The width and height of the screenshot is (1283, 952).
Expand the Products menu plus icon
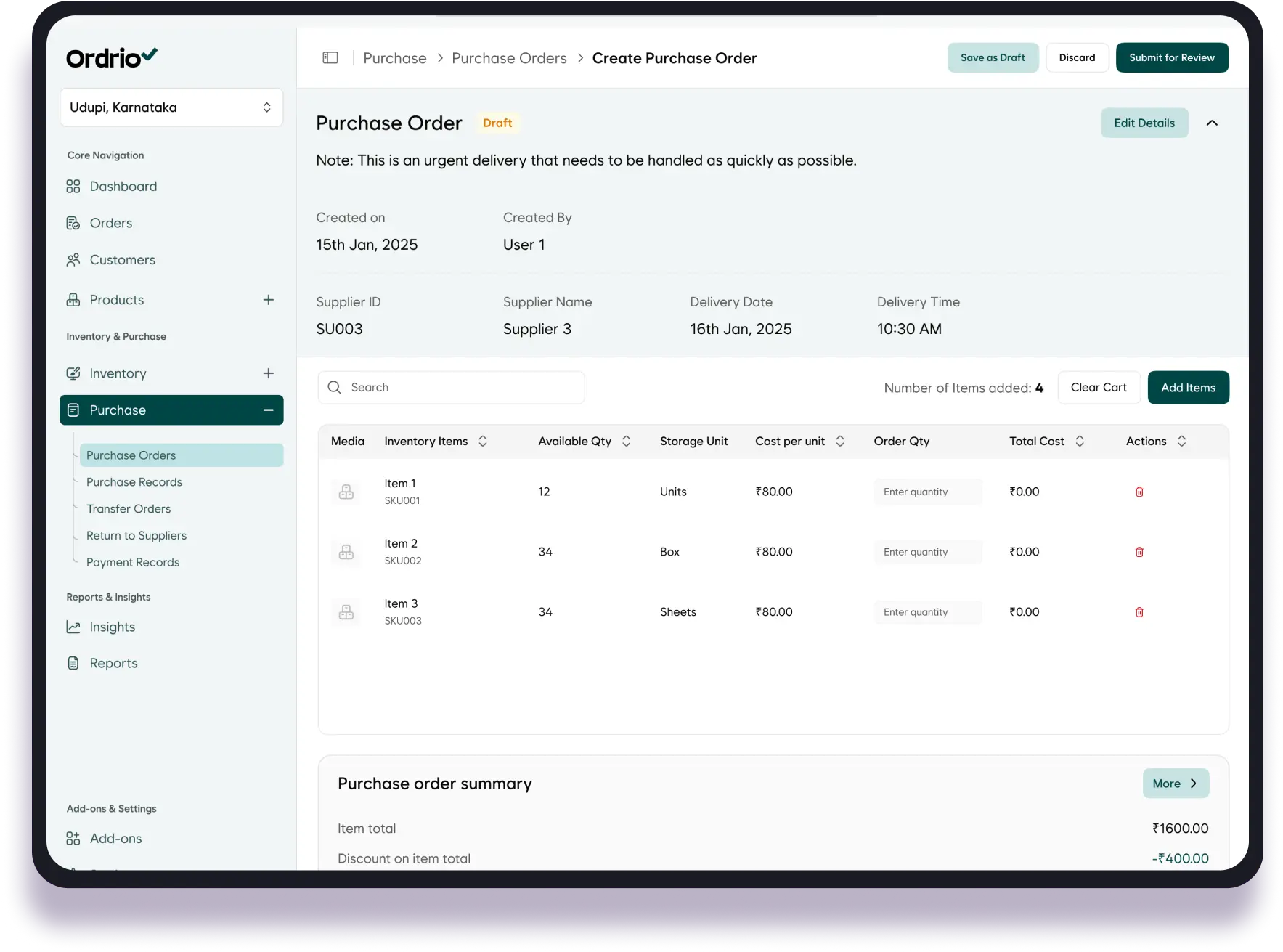pos(268,300)
